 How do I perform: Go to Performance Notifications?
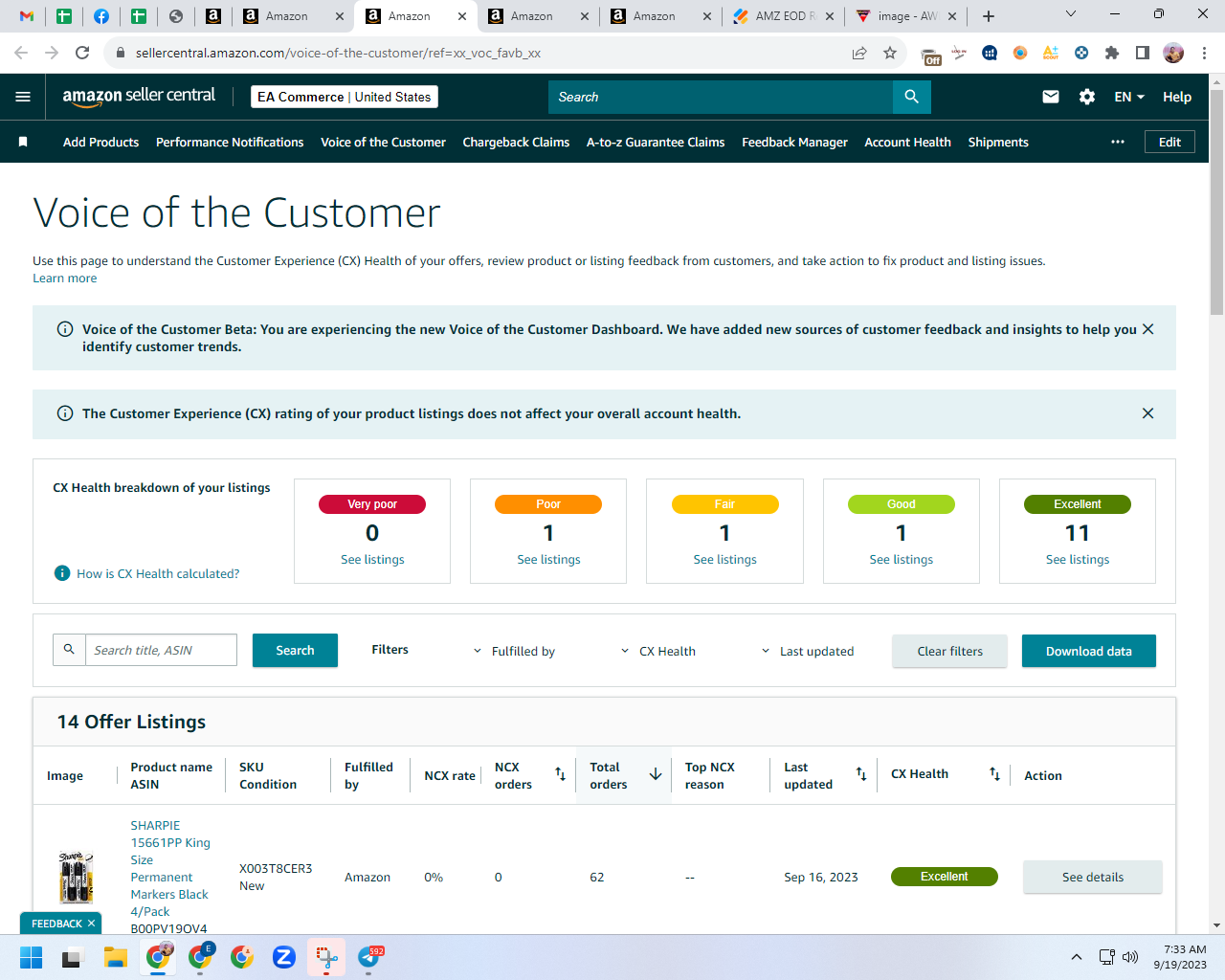[230, 142]
